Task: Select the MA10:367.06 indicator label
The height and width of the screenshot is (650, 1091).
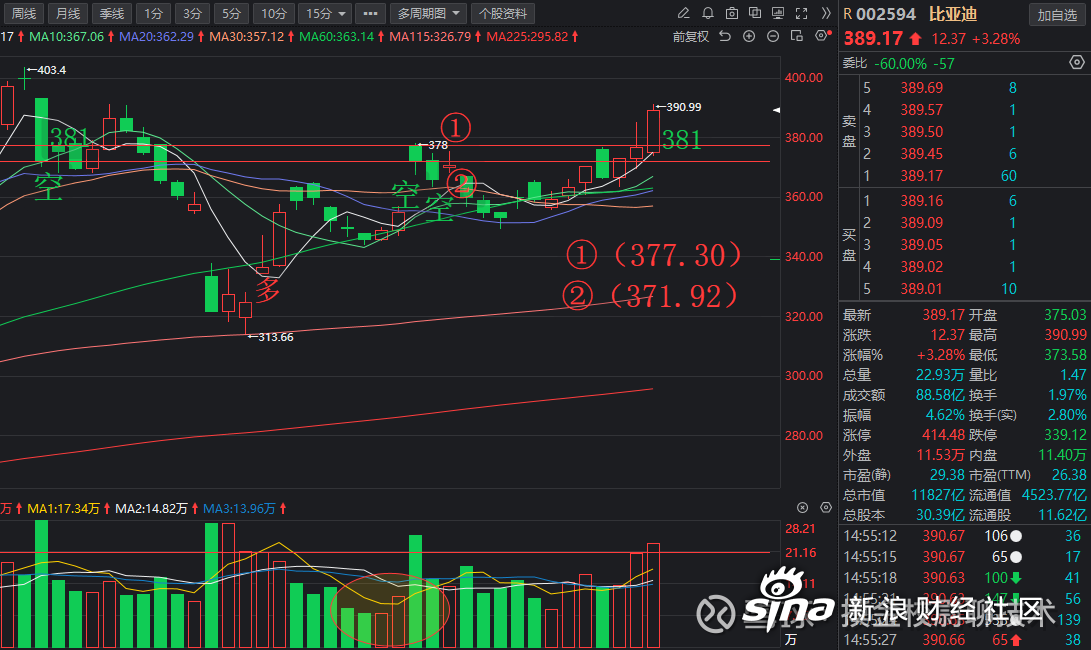Action: point(66,36)
